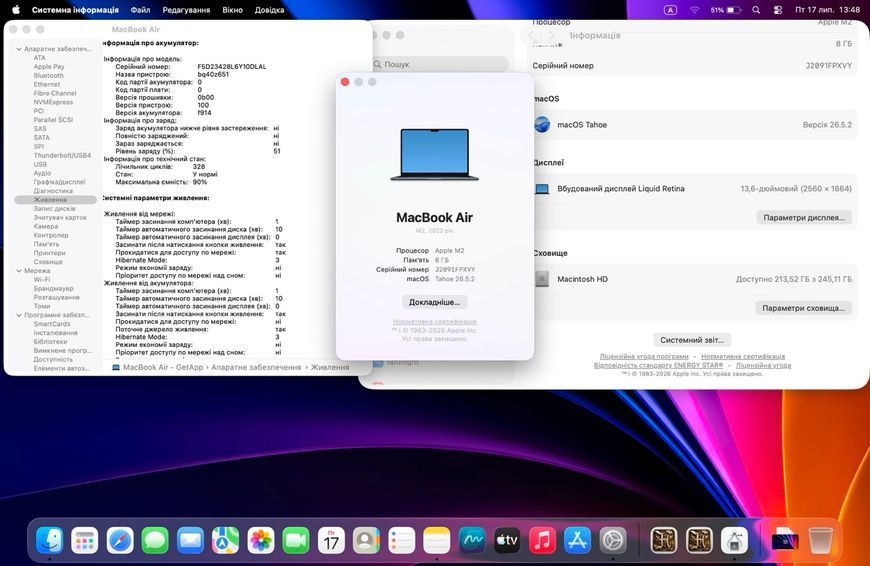The image size is (870, 566).
Task: Open the Редагування menu
Action: pyautogui.click(x=186, y=9)
